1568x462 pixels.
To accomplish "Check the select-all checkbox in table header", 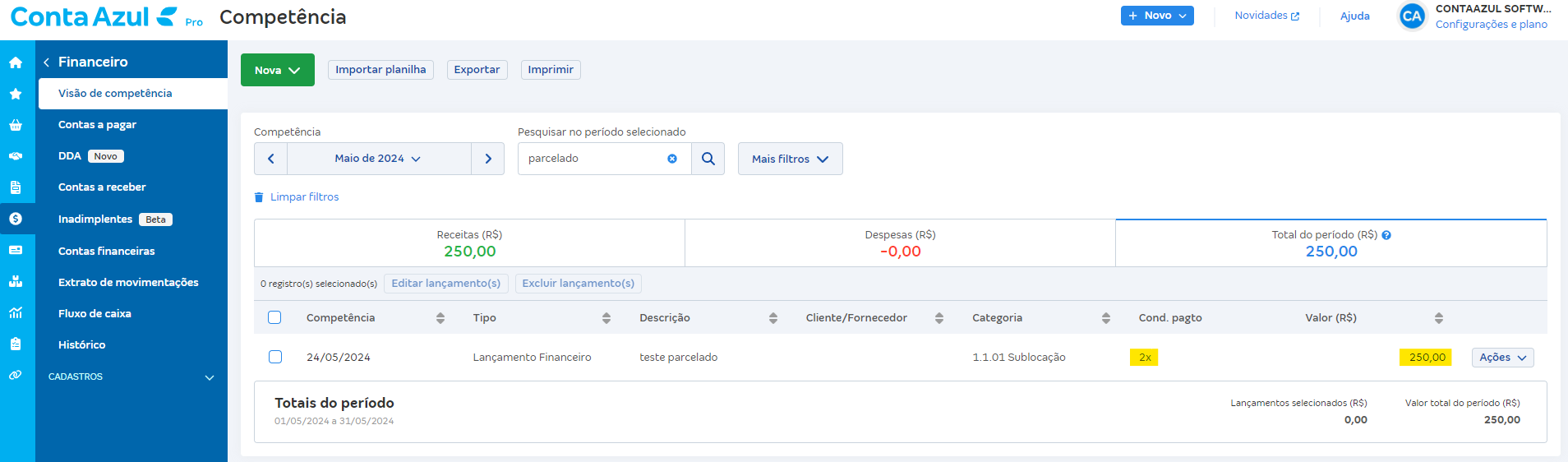I will 274,317.
